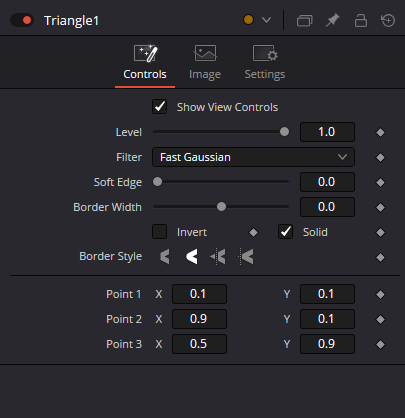Add keyframe for Invert

coord(253,232)
